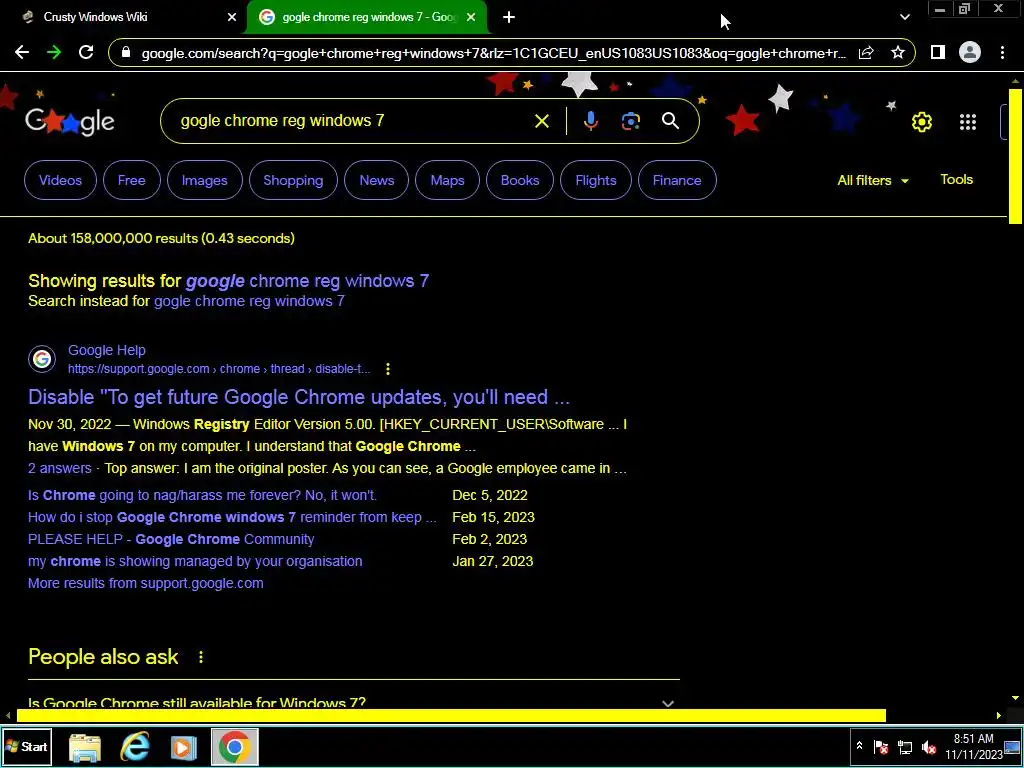Viewport: 1024px width, 768px height.
Task: Select the Finance filter
Action: click(x=677, y=180)
